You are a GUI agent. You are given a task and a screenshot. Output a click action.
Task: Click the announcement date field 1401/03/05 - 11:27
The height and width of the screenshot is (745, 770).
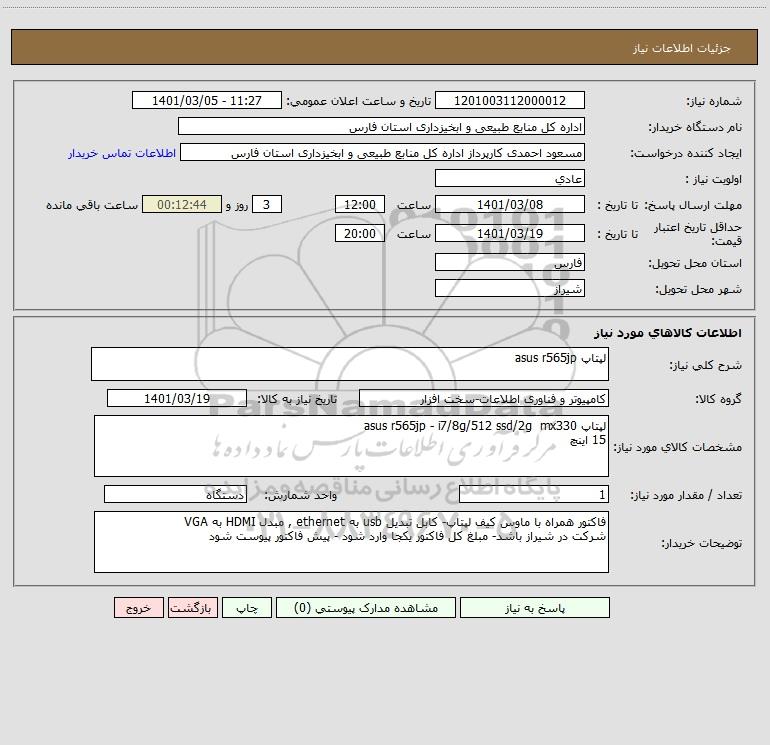(207, 100)
